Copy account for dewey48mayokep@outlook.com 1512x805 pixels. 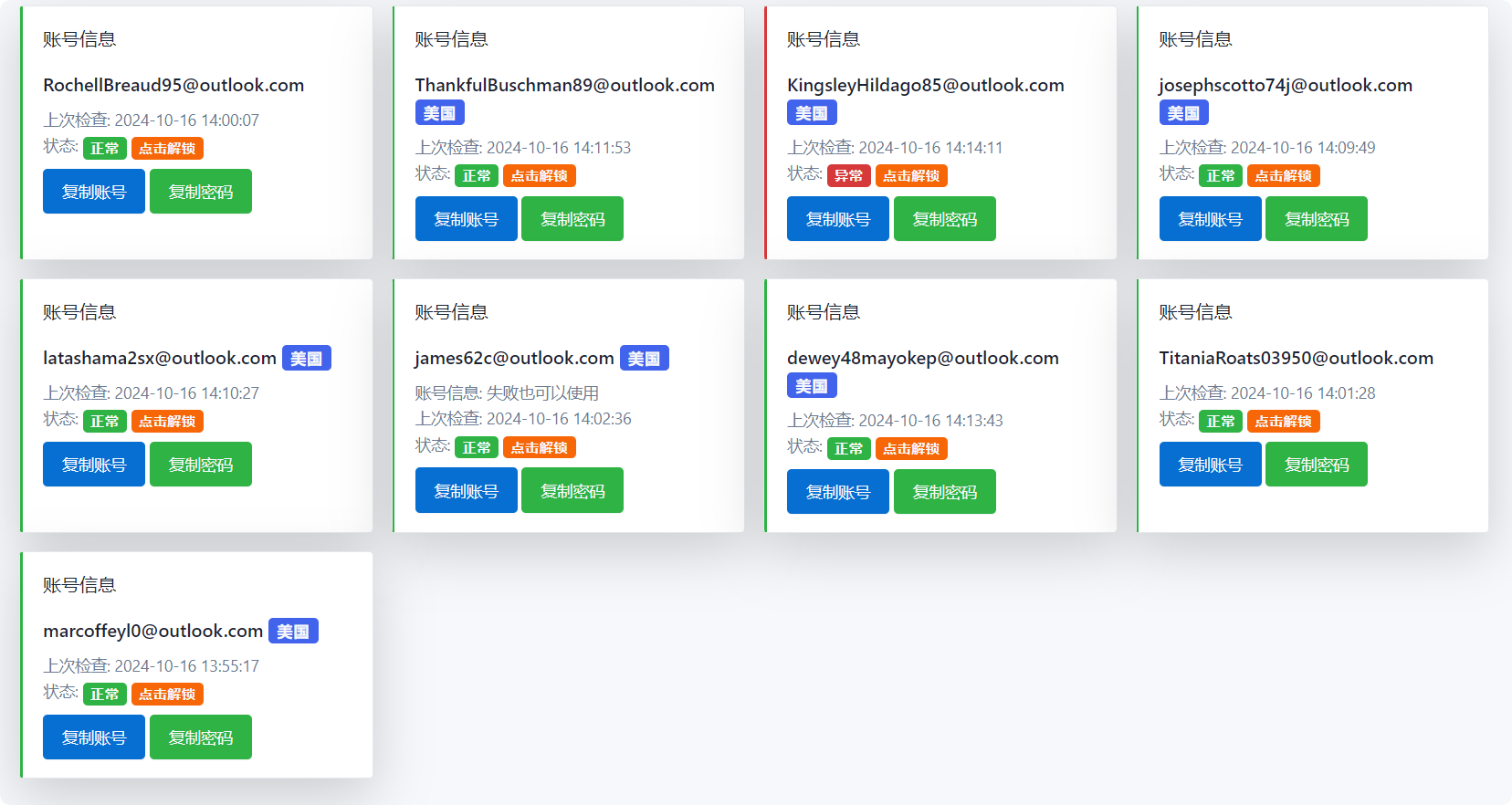coord(838,492)
